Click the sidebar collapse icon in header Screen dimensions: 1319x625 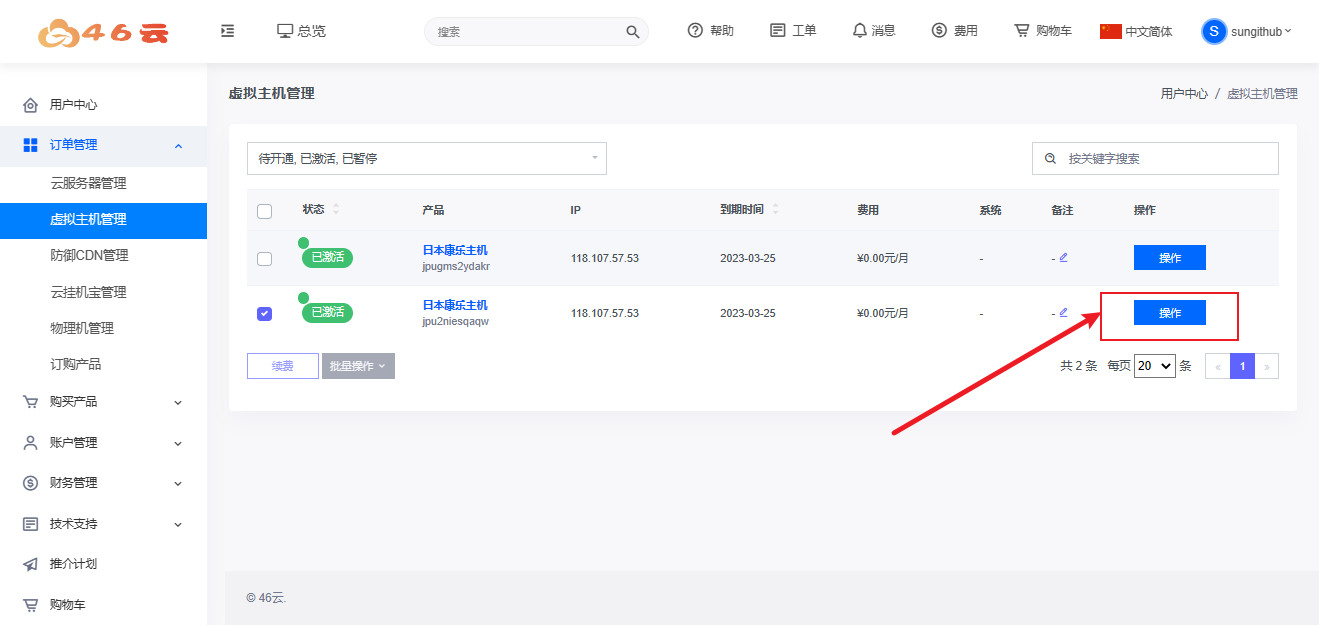(228, 31)
